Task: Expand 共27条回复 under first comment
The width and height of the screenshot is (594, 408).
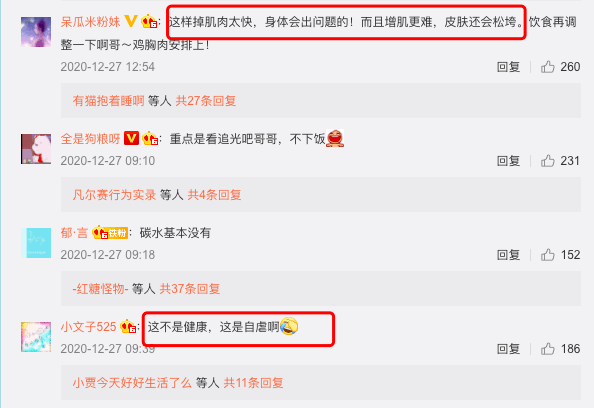Action: click(206, 101)
